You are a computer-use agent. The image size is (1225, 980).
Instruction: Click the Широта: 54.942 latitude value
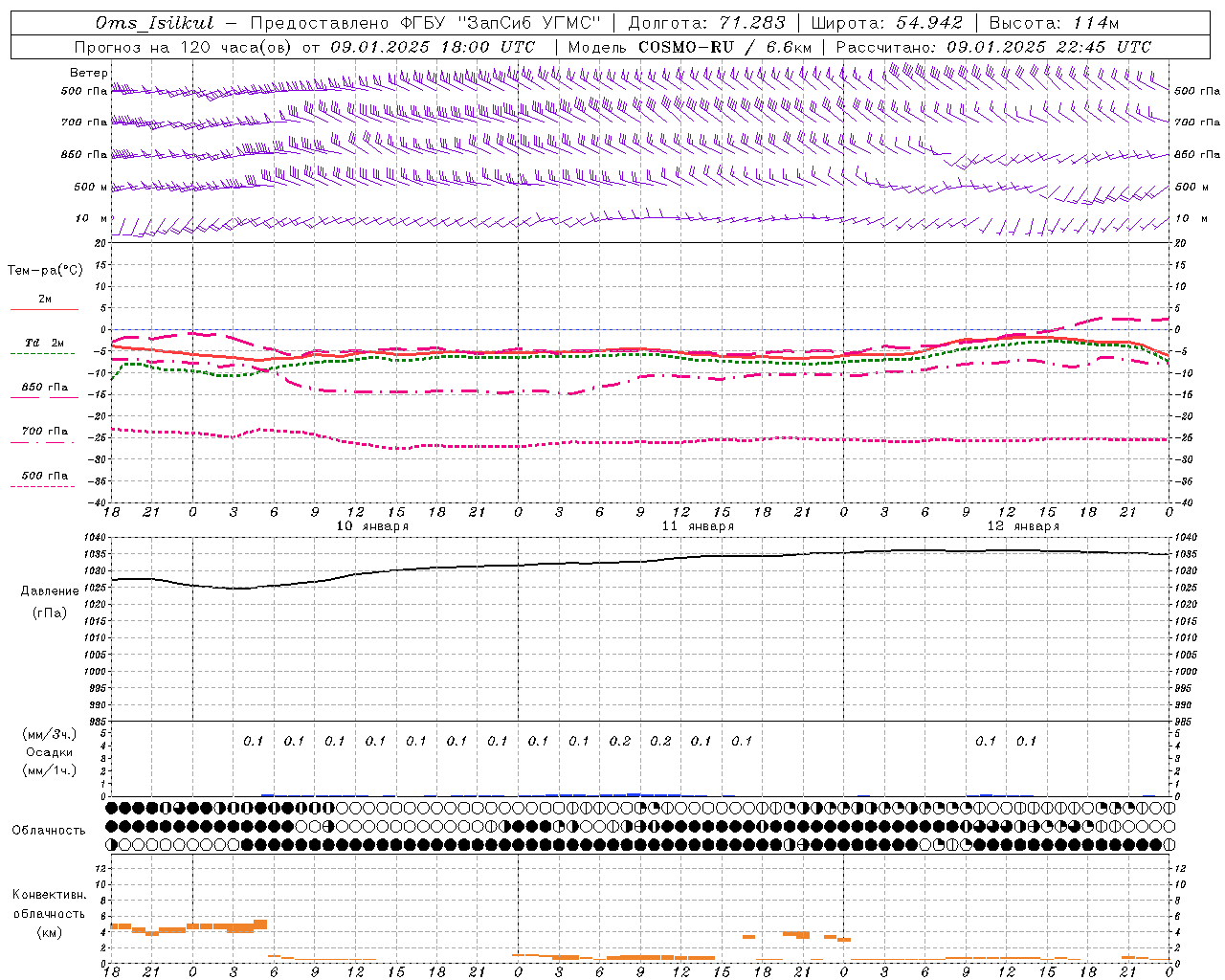(887, 23)
